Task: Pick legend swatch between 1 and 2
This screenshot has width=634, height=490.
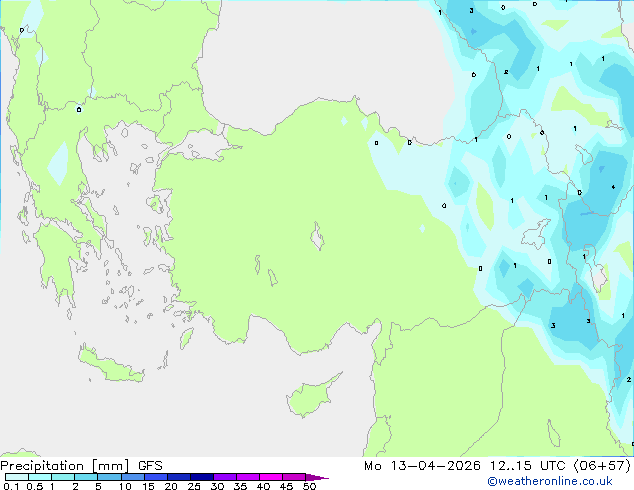Action: [63, 477]
